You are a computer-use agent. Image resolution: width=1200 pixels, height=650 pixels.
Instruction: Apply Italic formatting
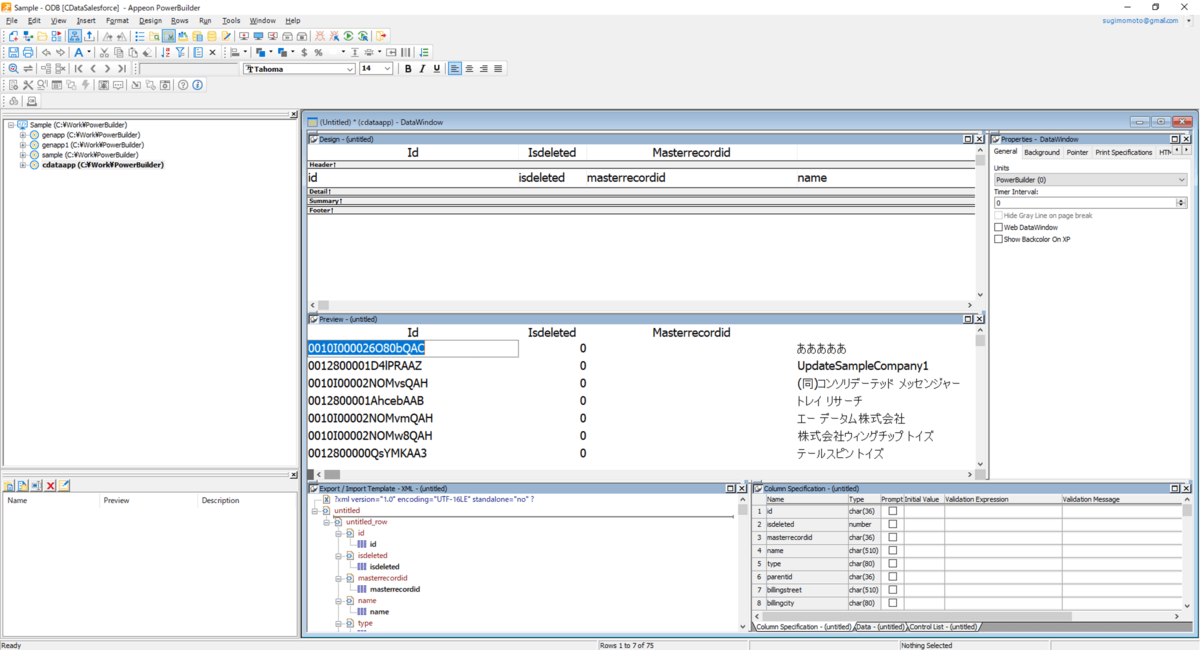click(x=422, y=69)
